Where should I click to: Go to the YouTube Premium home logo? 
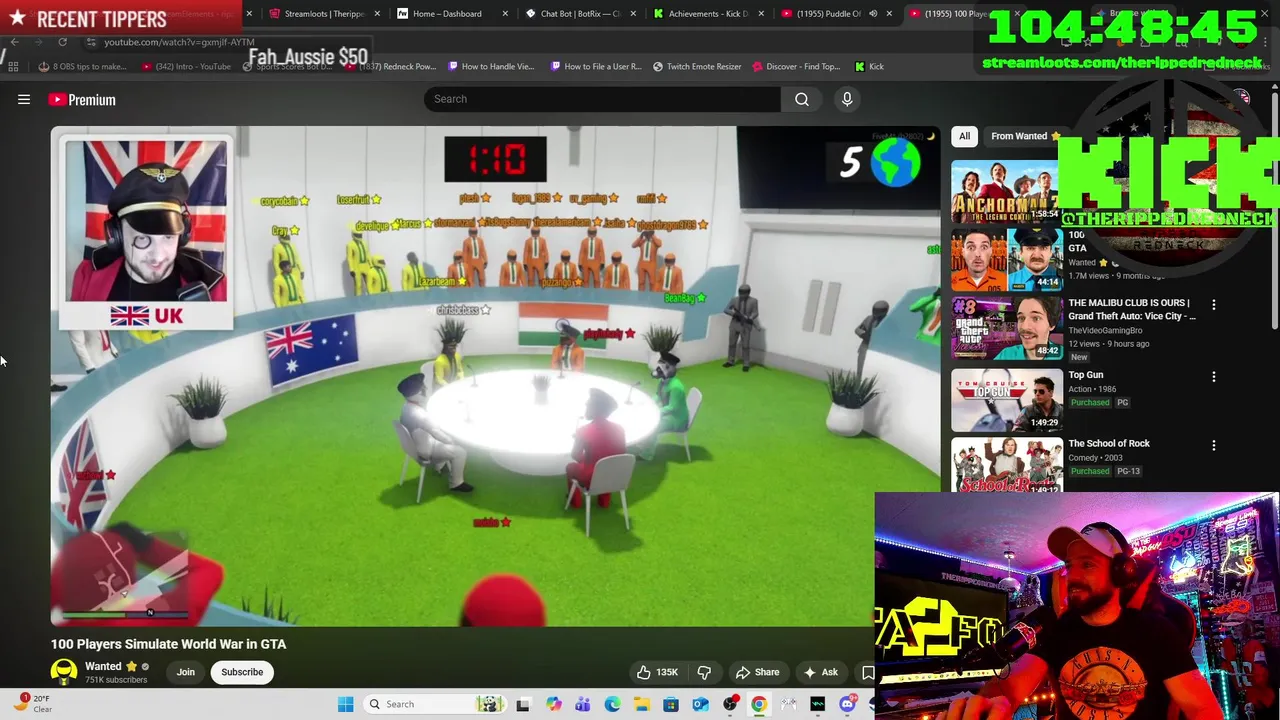tap(82, 99)
